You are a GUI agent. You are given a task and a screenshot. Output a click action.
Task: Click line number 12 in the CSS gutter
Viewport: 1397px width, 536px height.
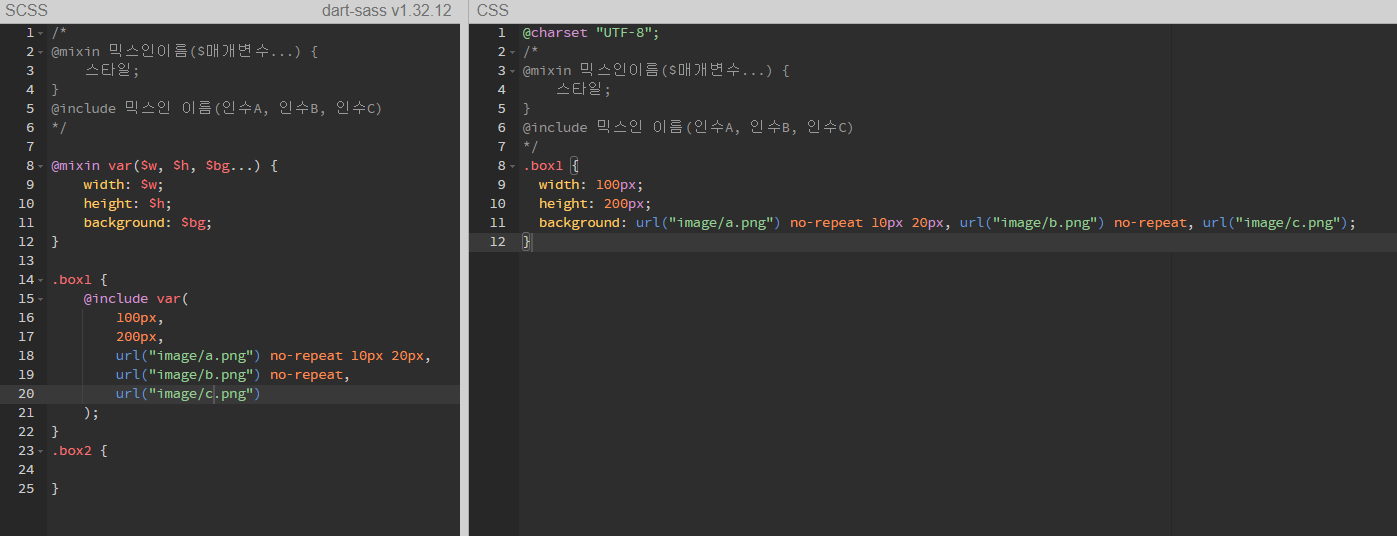pos(497,242)
